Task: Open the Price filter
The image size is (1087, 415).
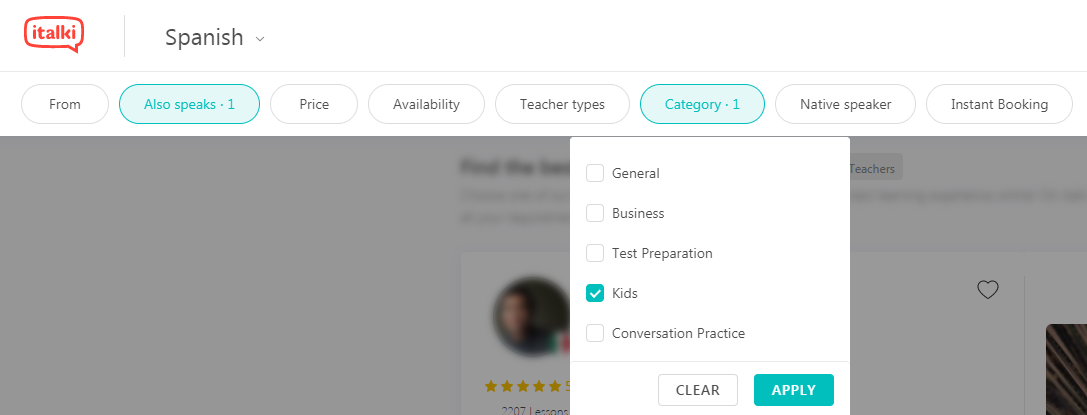Action: [314, 105]
